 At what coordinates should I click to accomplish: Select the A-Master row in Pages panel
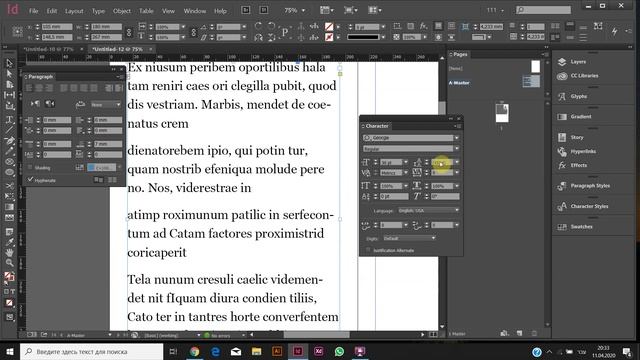(x=495, y=82)
